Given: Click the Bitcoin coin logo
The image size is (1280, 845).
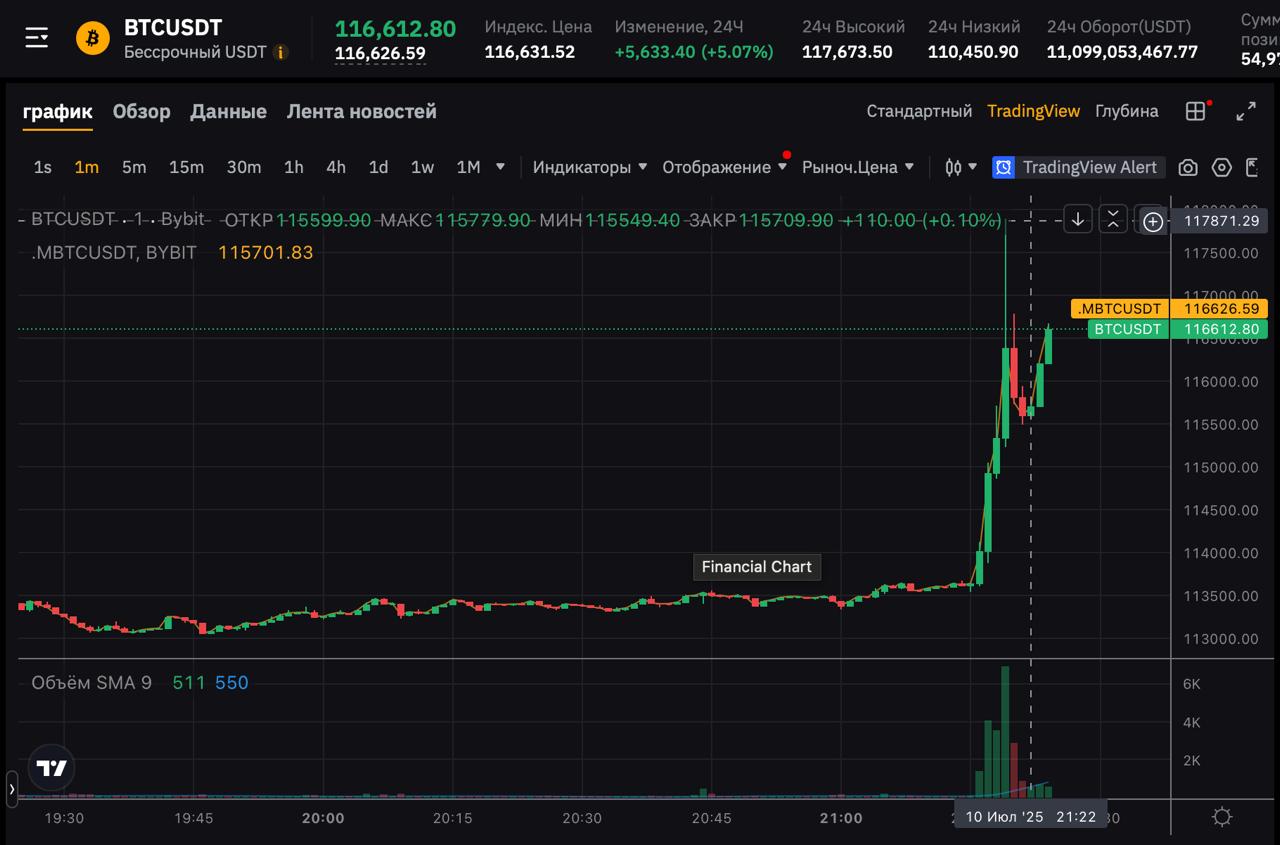Looking at the screenshot, I should [93, 38].
